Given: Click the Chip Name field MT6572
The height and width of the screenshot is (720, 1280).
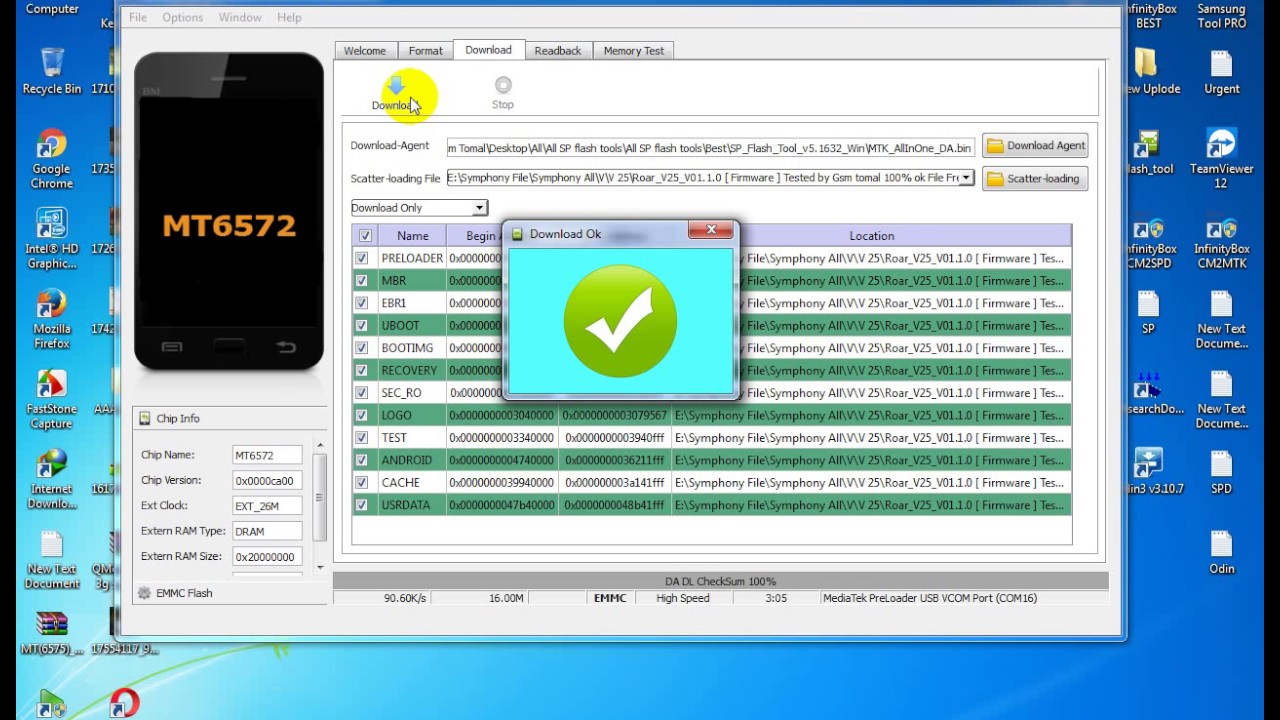Looking at the screenshot, I should [x=267, y=455].
